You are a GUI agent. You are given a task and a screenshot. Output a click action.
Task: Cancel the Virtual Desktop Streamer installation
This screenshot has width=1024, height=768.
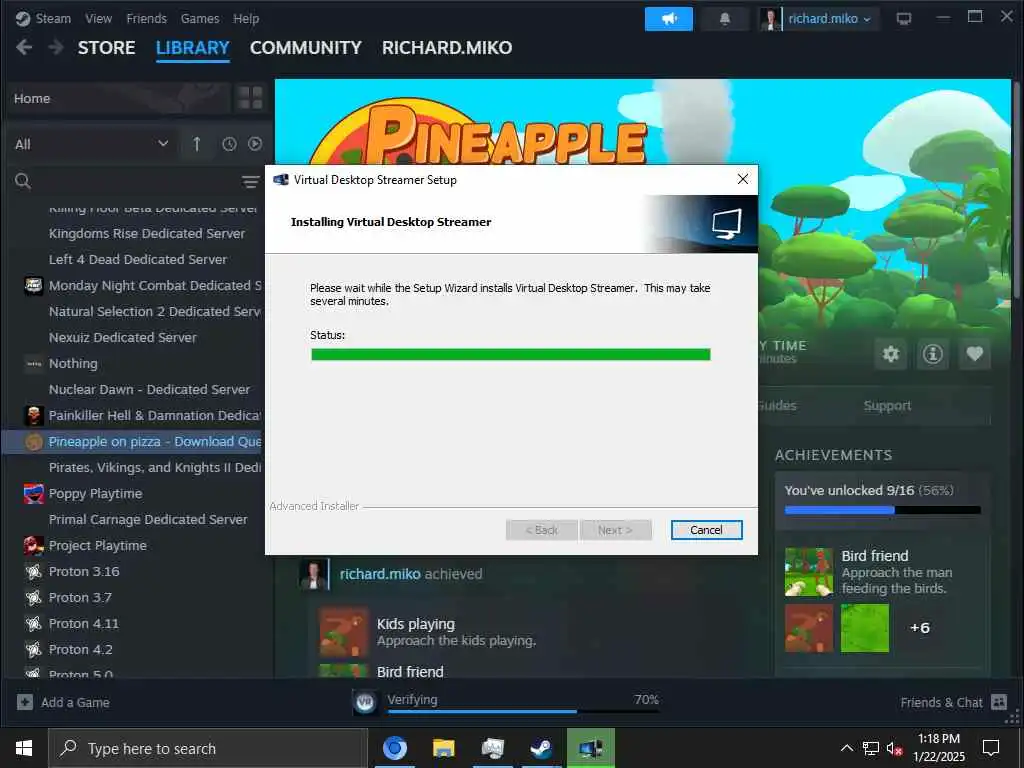706,530
